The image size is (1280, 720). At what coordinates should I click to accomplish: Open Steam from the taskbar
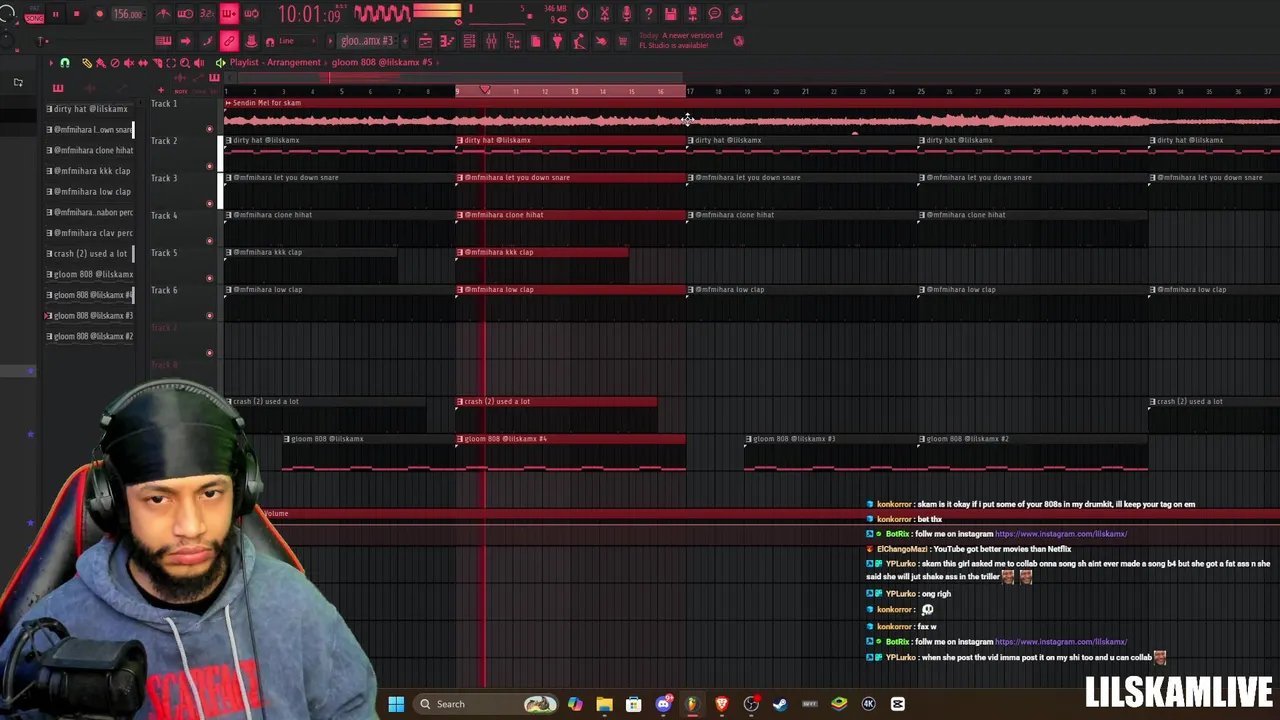coord(780,704)
